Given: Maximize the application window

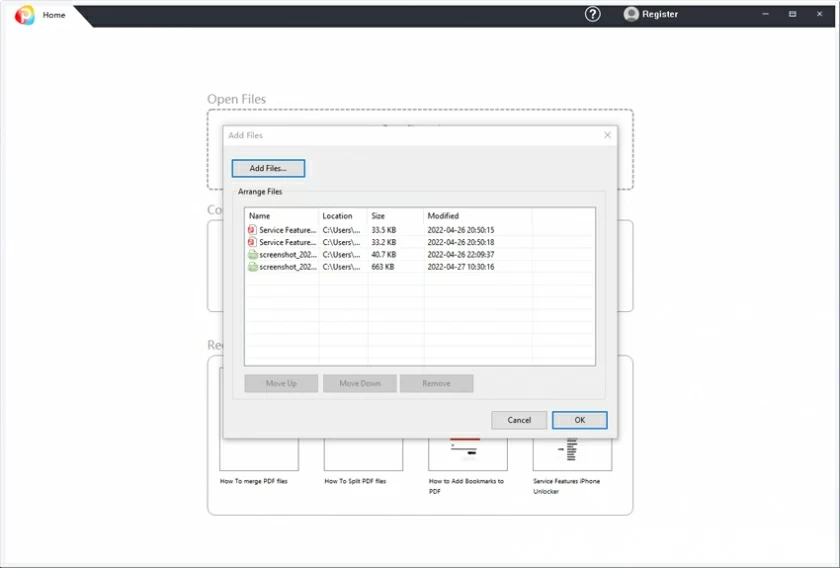Looking at the screenshot, I should tap(792, 14).
